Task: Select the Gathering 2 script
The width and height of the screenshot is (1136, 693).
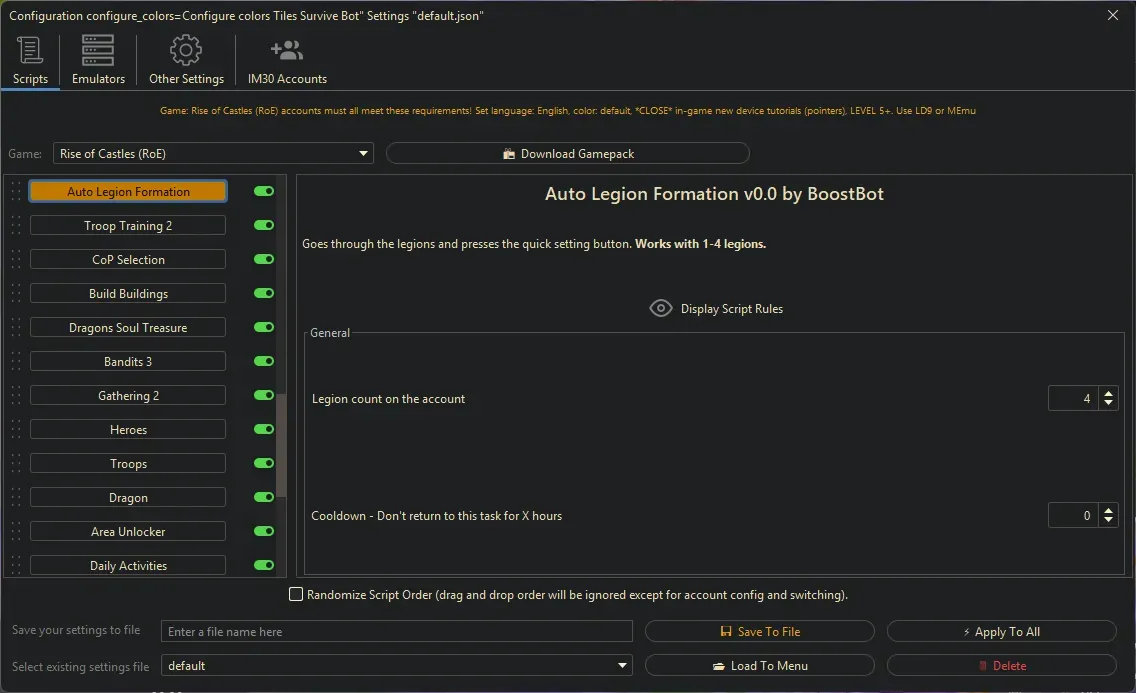Action: tap(128, 395)
